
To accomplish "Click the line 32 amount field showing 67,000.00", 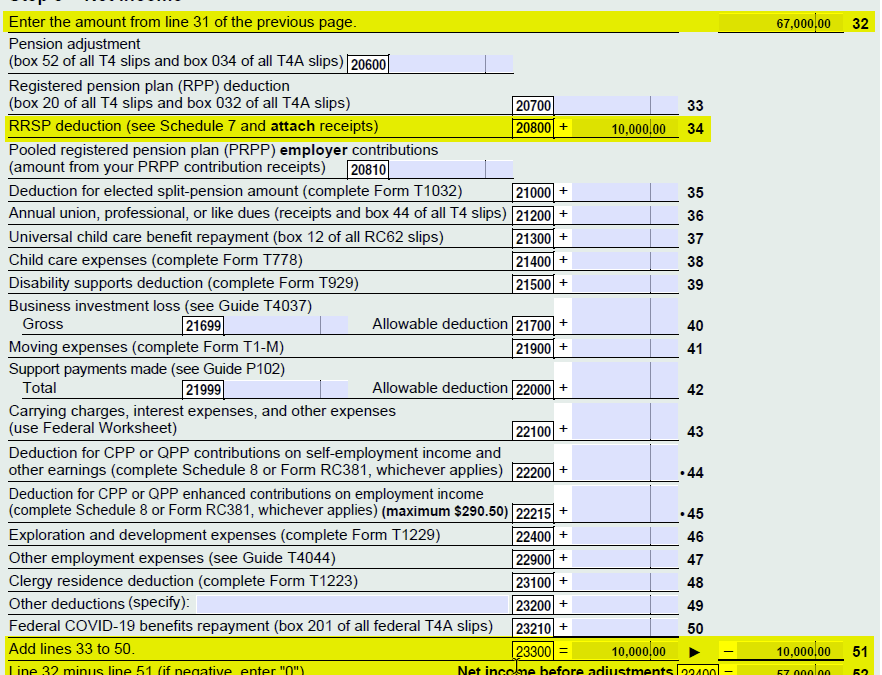I will pos(781,23).
